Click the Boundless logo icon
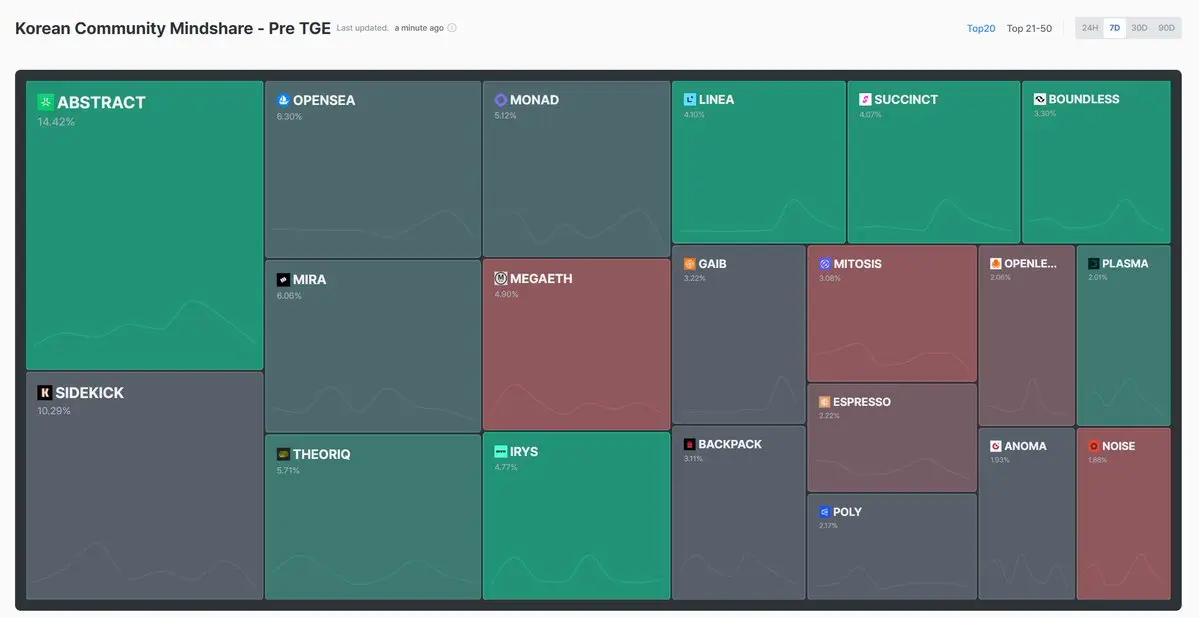The height and width of the screenshot is (618, 1199). click(x=1040, y=99)
